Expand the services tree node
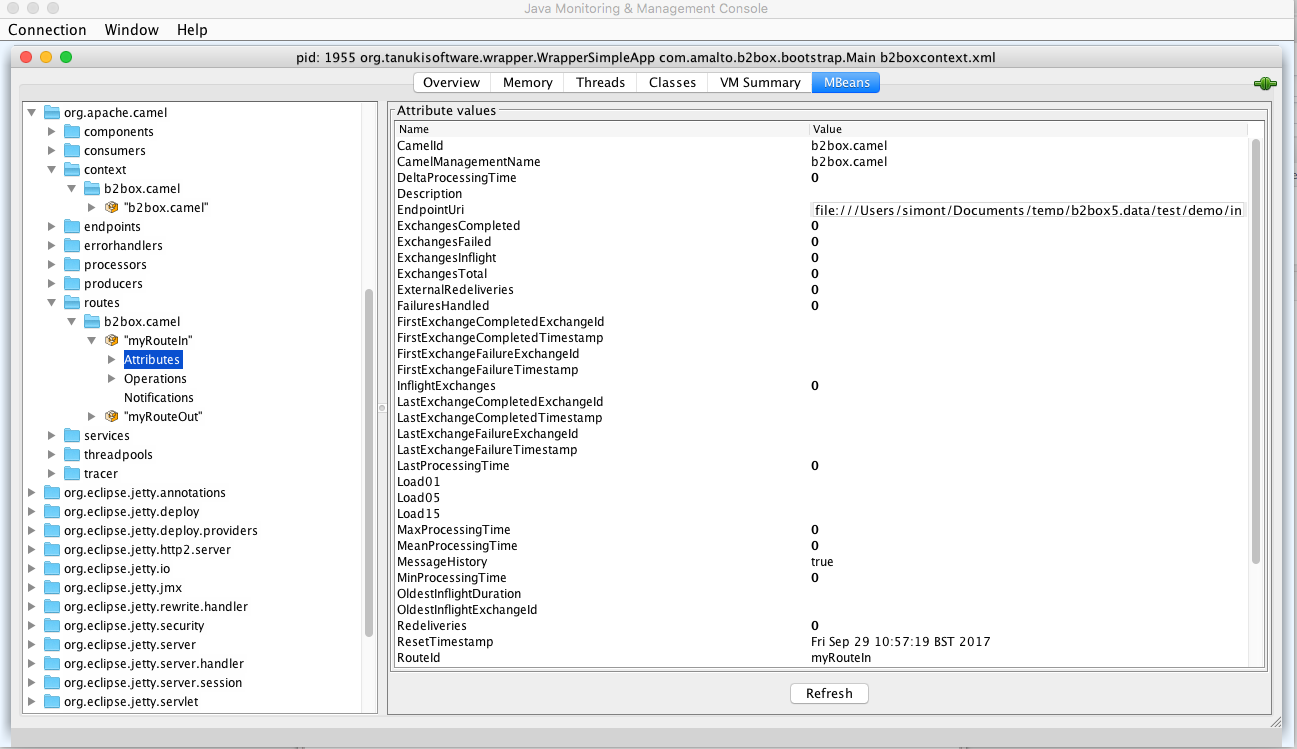Screen dimensions: 1297x749 coord(52,435)
